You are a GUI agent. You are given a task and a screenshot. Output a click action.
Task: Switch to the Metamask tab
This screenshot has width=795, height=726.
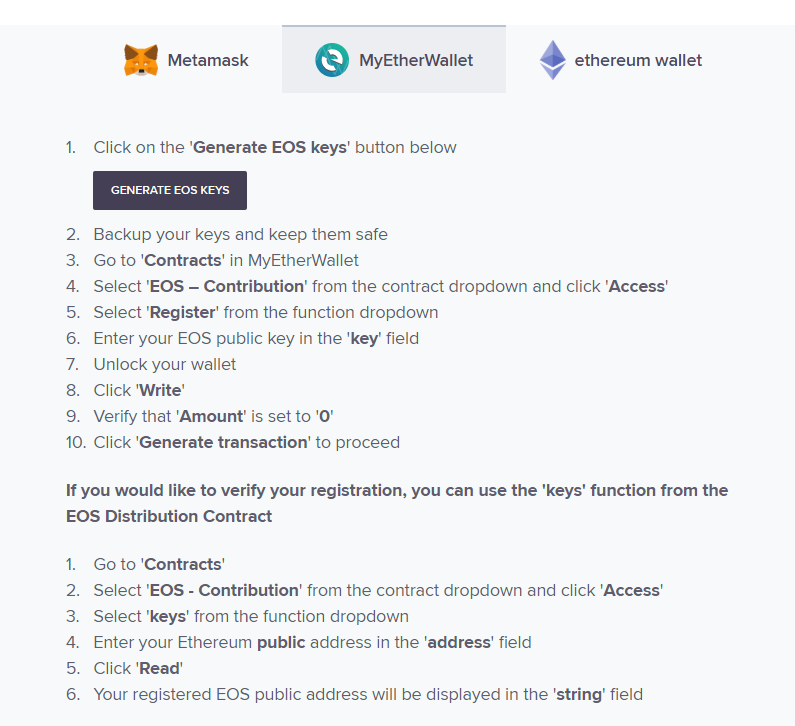(187, 60)
